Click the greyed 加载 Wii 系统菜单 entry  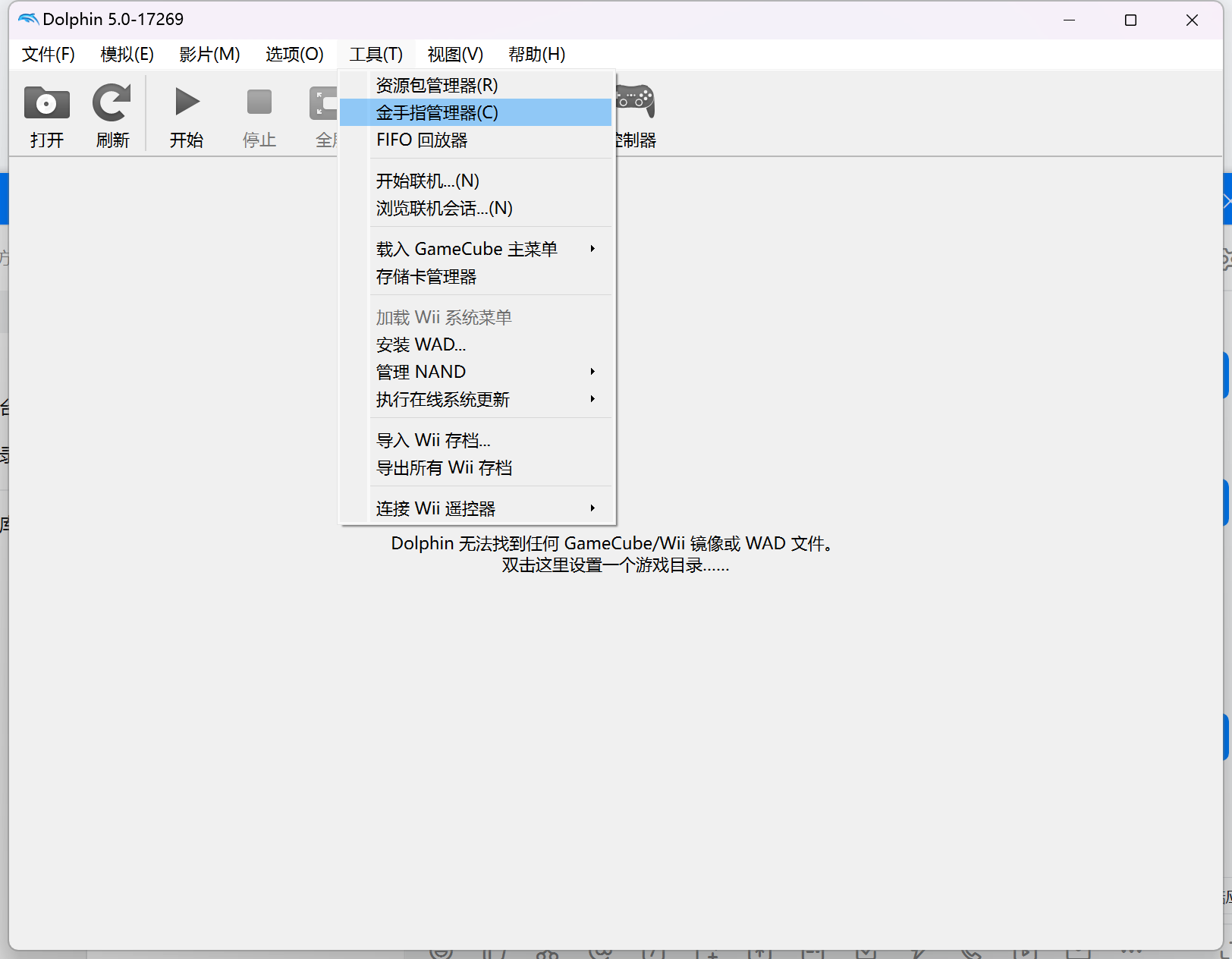click(x=476, y=317)
